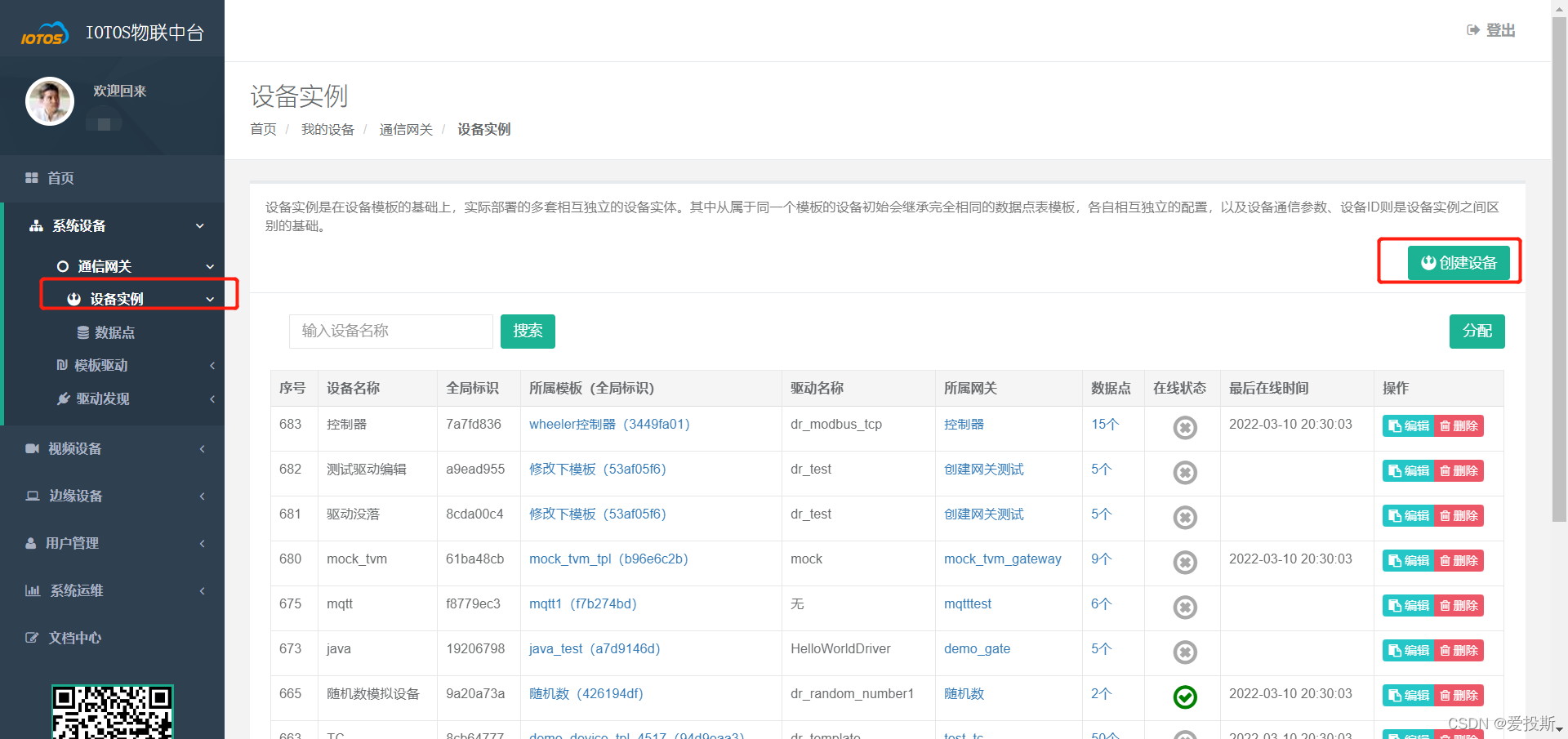Click the 分配 button
1568x739 pixels.
1477,332
